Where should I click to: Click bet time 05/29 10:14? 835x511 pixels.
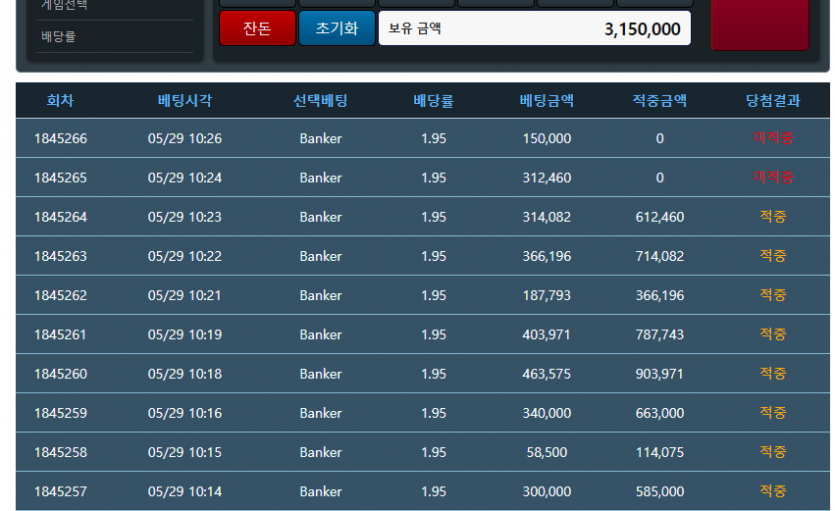(x=185, y=492)
